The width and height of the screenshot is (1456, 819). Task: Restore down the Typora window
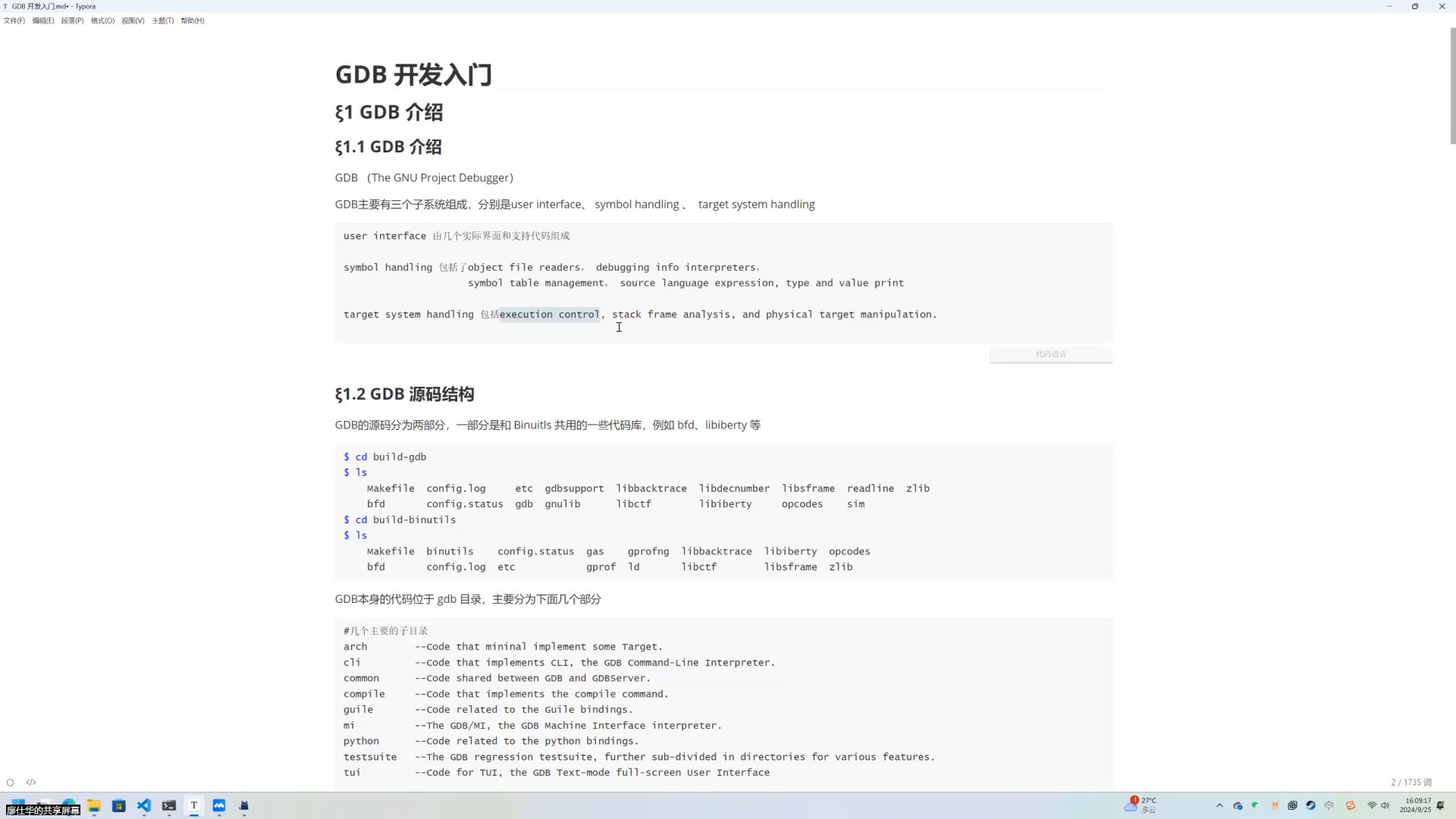[x=1415, y=6]
